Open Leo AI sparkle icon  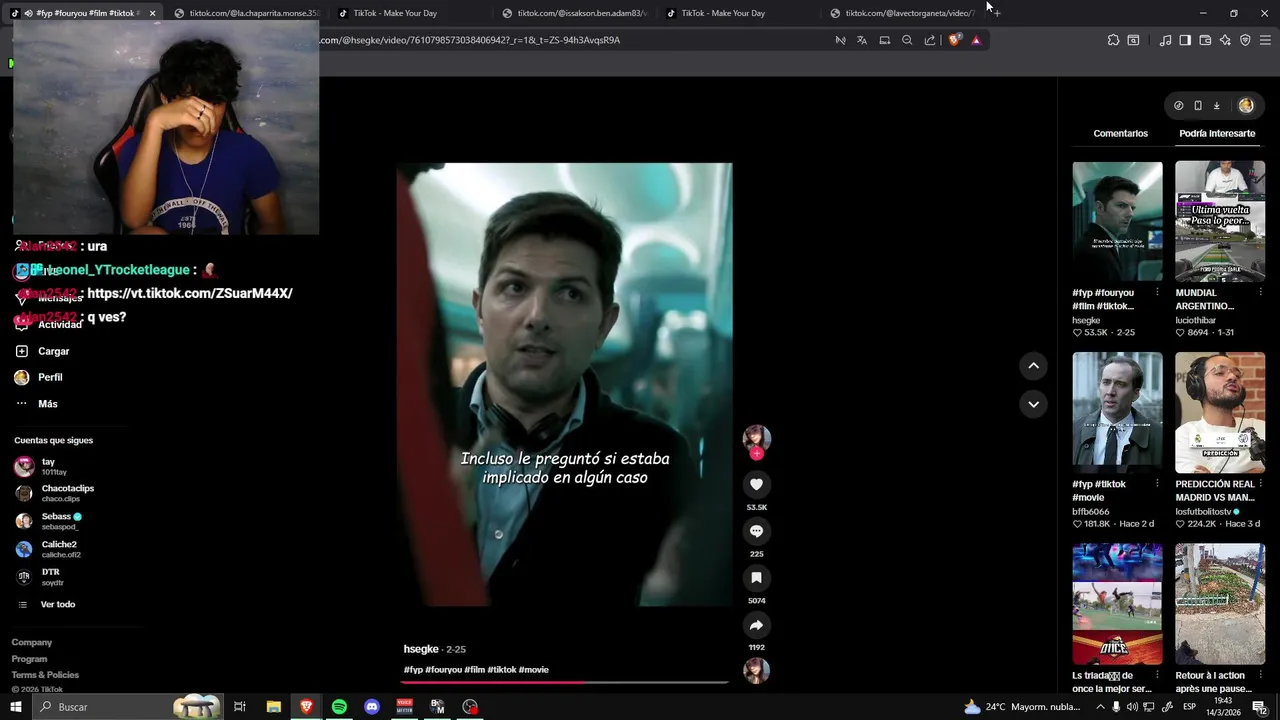[x=1225, y=40]
